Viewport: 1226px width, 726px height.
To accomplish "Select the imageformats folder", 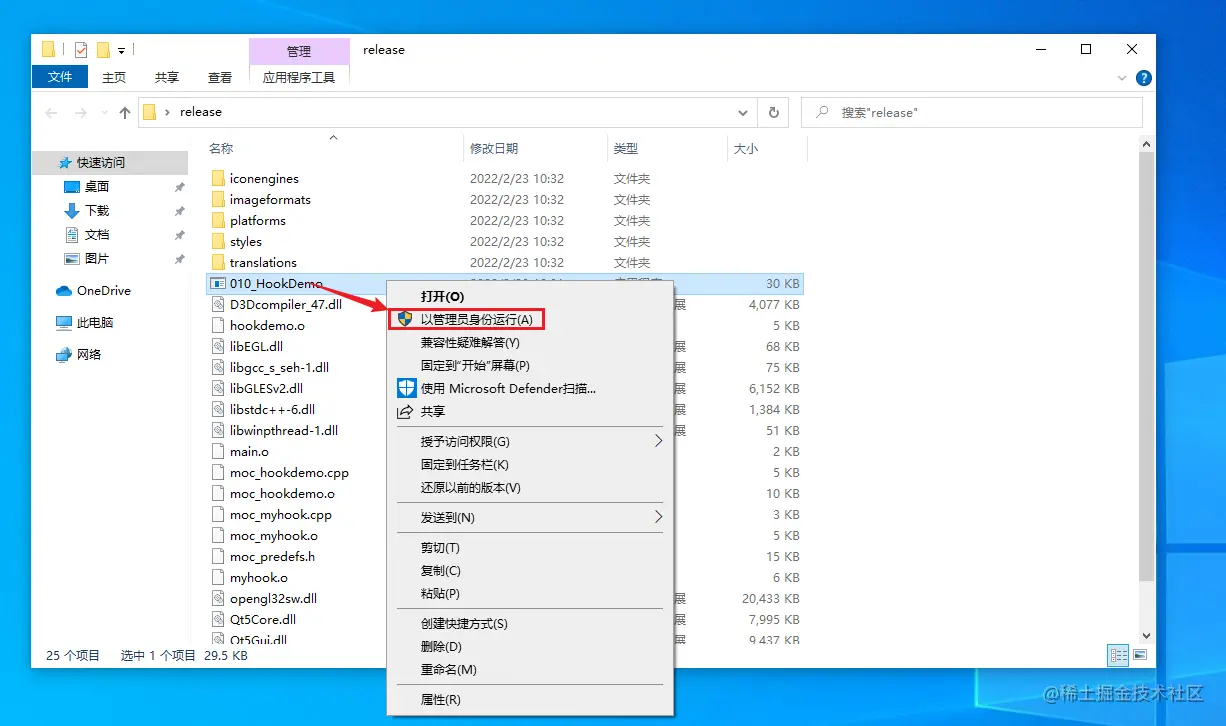I will coord(270,200).
